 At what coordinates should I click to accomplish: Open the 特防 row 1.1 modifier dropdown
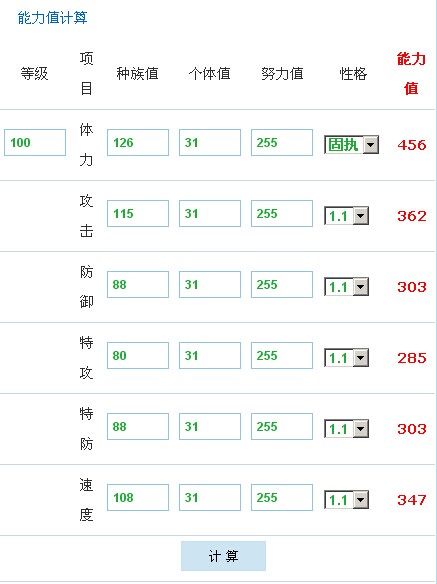(346, 429)
